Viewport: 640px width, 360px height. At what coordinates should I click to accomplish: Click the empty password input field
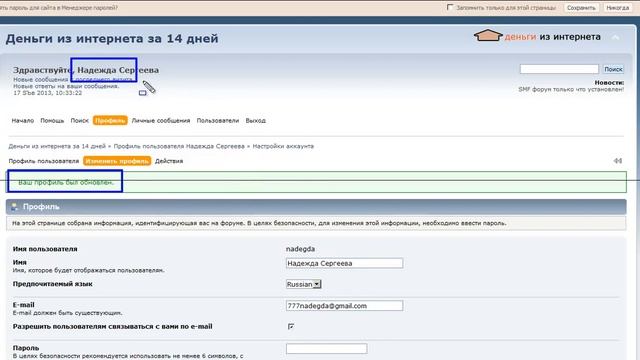(x=327, y=348)
